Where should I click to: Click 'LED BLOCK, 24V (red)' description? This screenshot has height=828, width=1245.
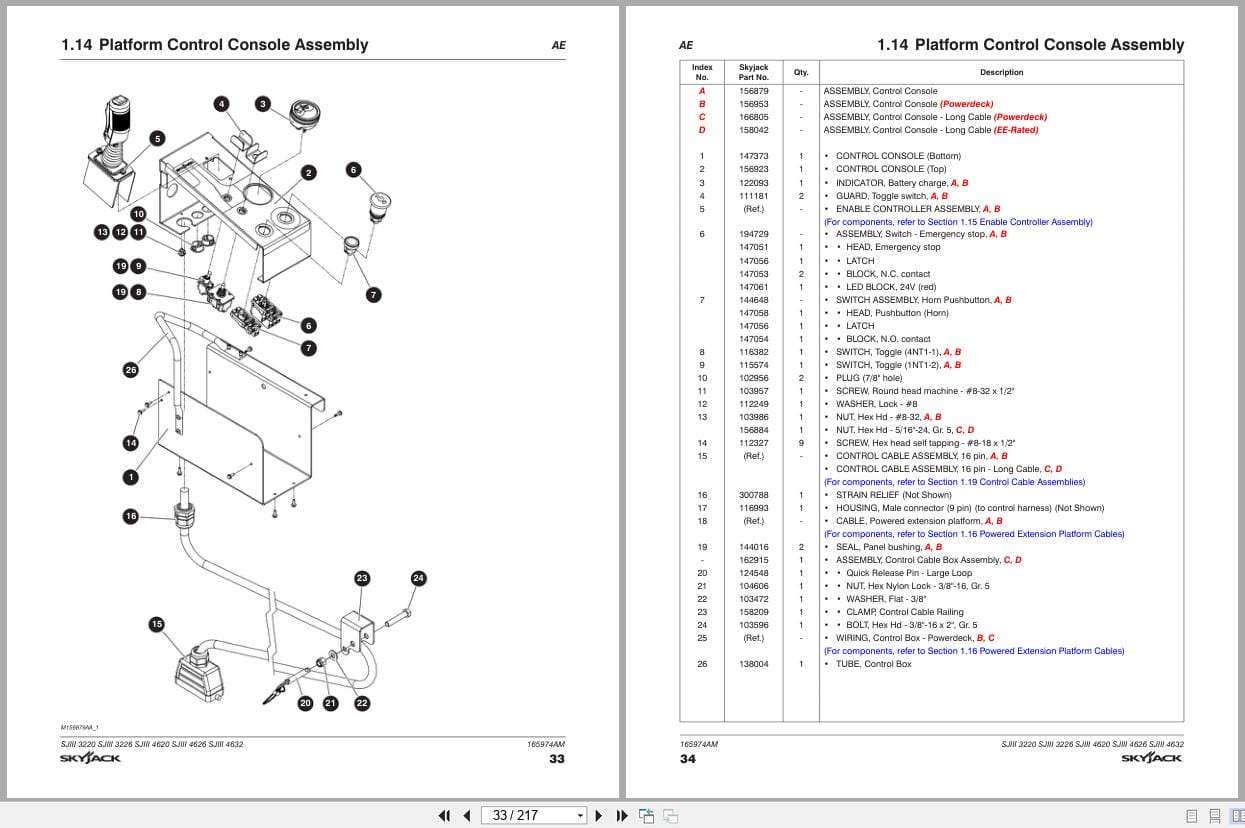pos(891,287)
